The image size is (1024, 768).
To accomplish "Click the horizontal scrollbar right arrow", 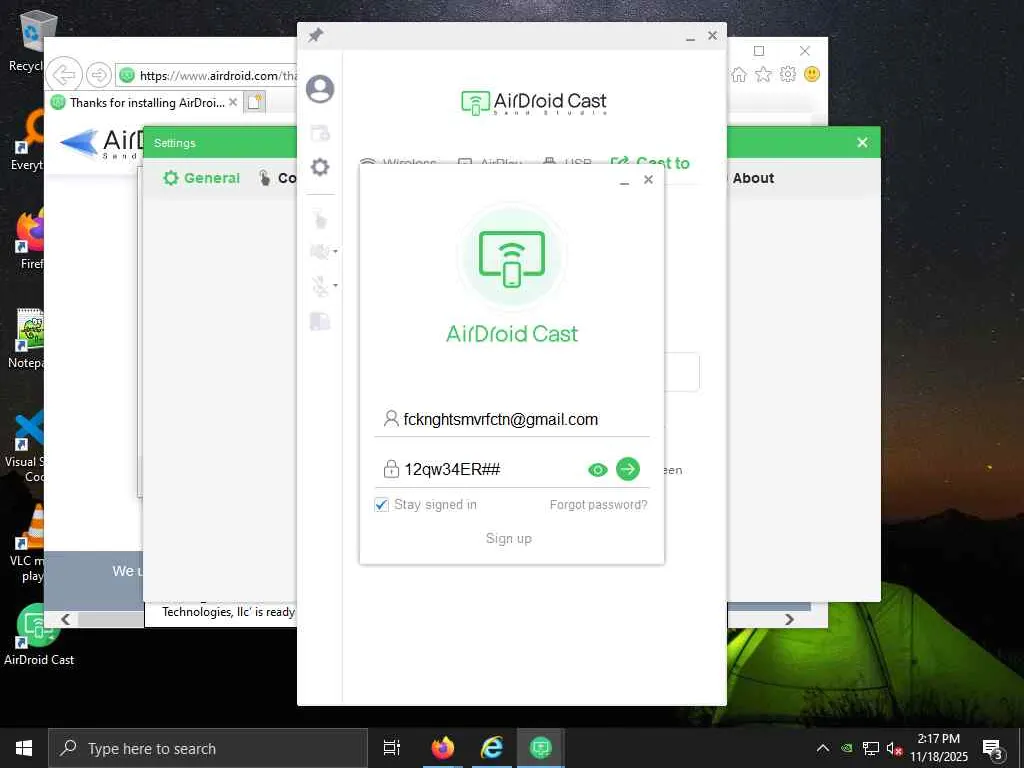I will 789,619.
